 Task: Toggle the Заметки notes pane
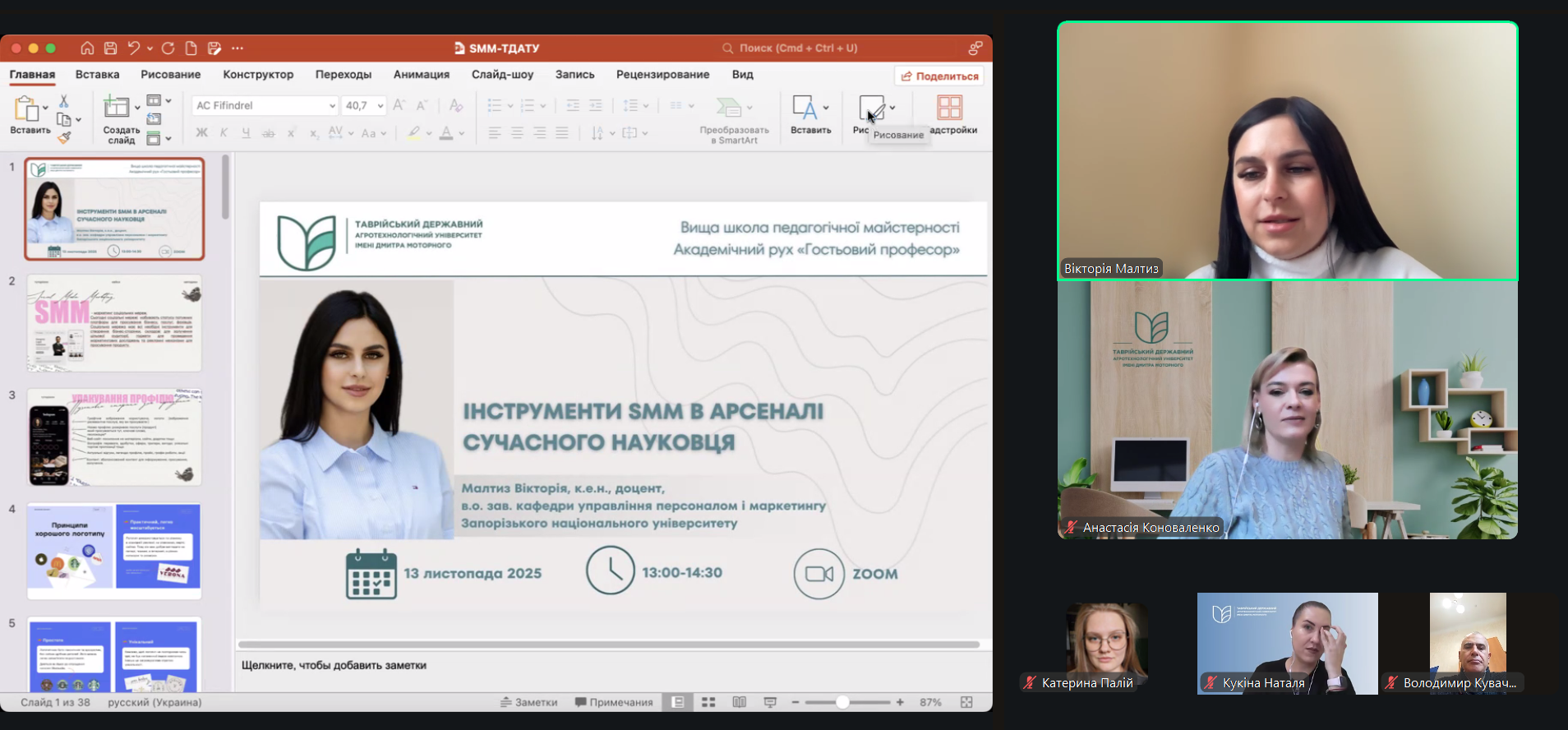[529, 702]
